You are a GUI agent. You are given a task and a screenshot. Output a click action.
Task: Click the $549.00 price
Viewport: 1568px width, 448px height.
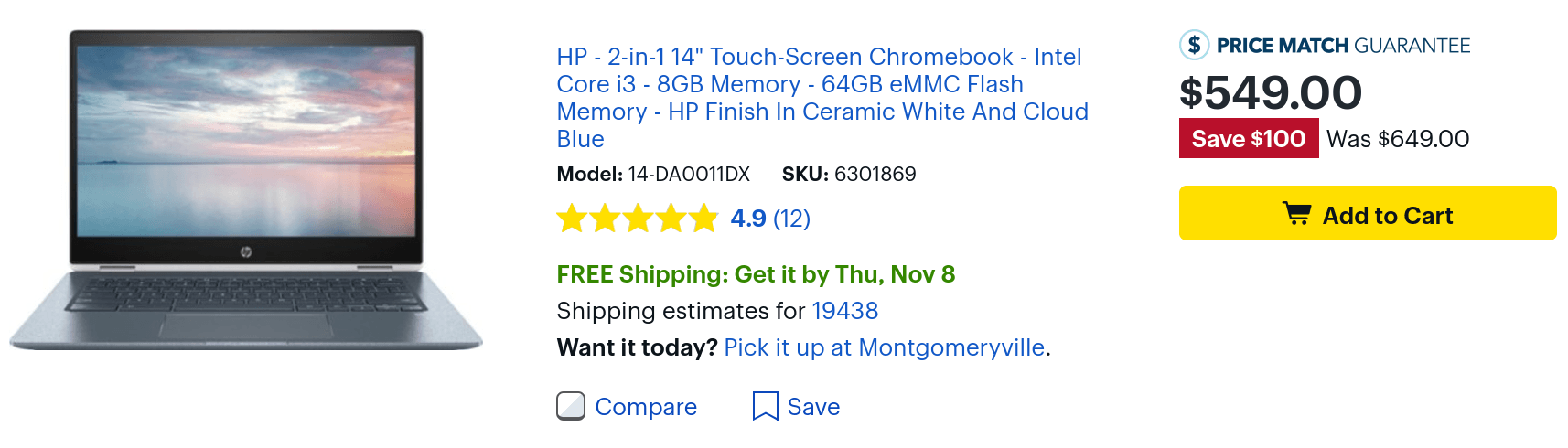point(1271,92)
